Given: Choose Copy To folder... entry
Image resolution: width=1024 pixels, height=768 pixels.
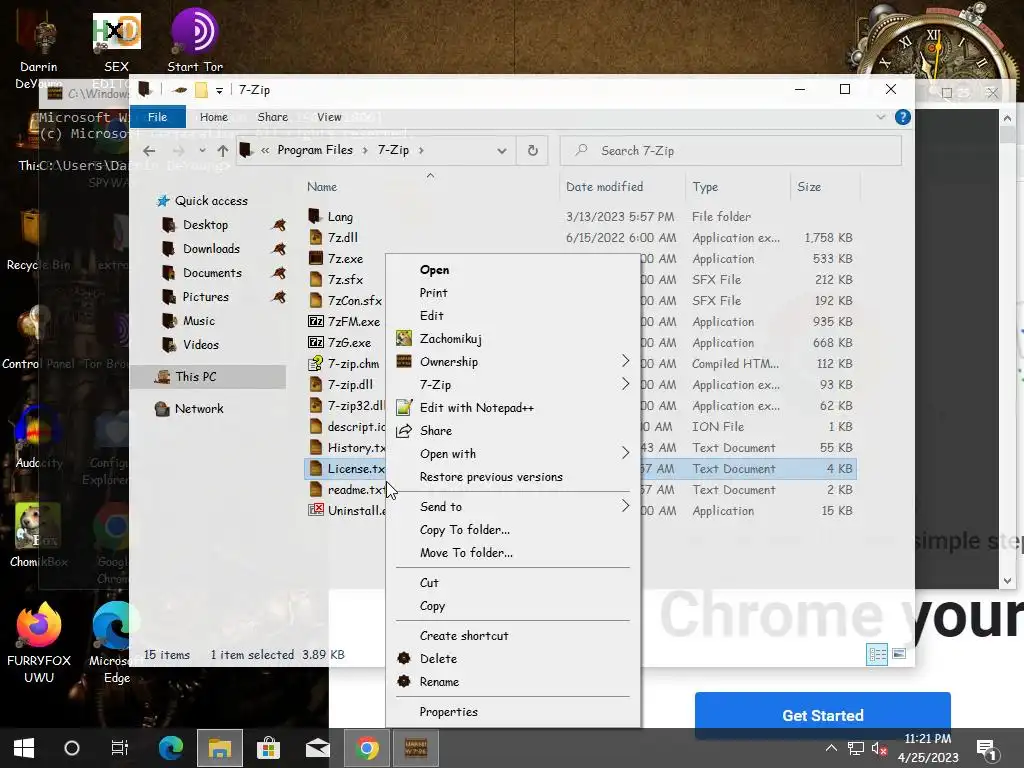Looking at the screenshot, I should pyautogui.click(x=465, y=530).
